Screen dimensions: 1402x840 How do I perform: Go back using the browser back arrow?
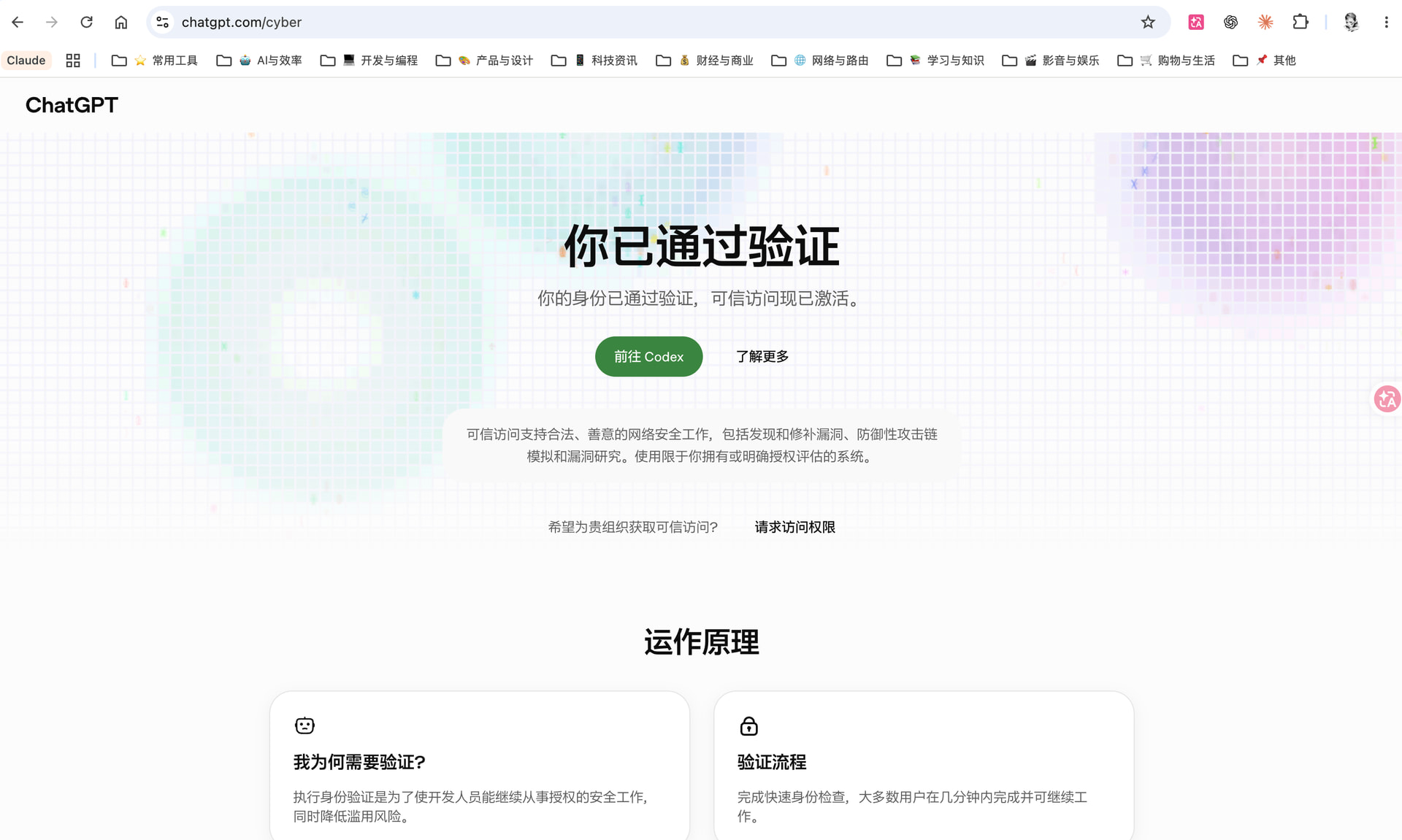coord(18,23)
